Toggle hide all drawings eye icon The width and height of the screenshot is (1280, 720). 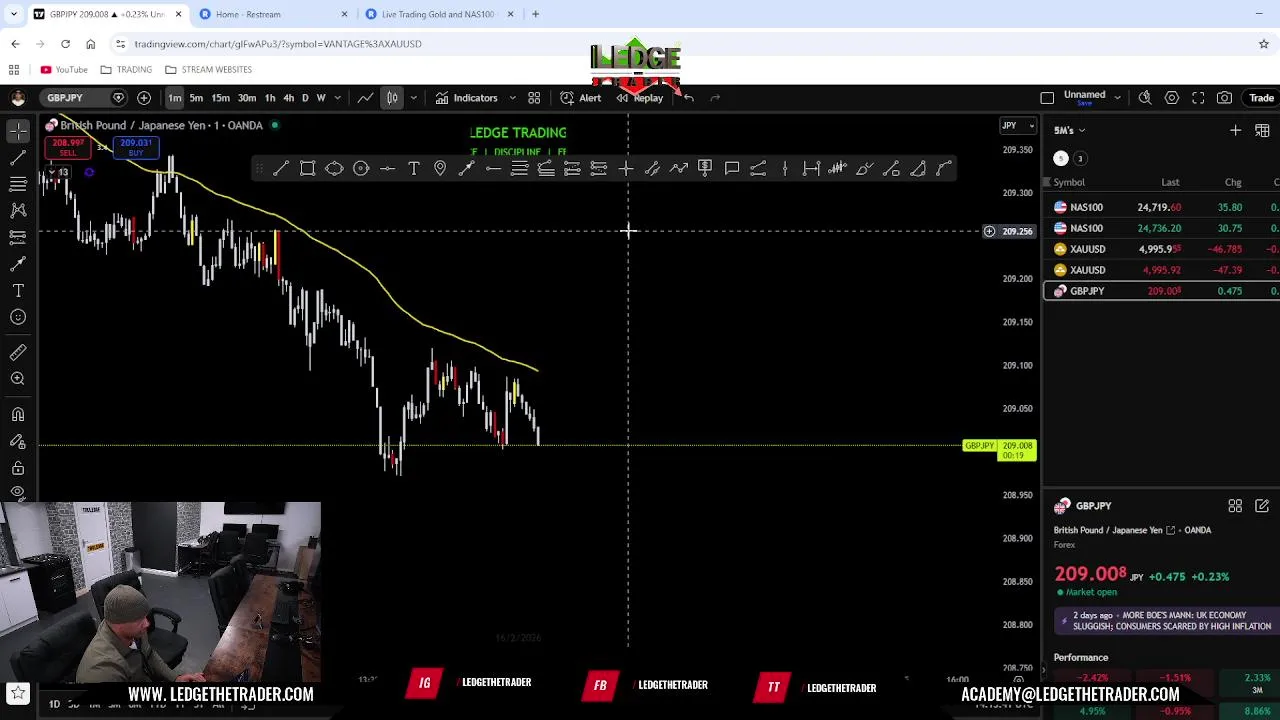[x=18, y=492]
